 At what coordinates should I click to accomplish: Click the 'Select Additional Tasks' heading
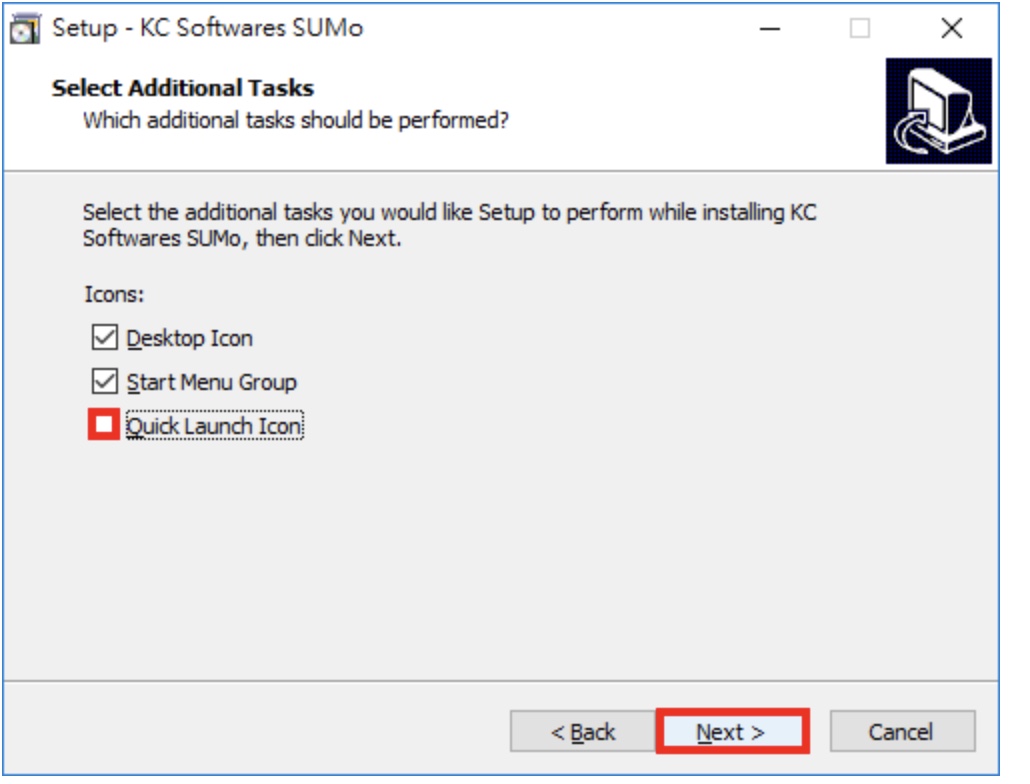183,88
